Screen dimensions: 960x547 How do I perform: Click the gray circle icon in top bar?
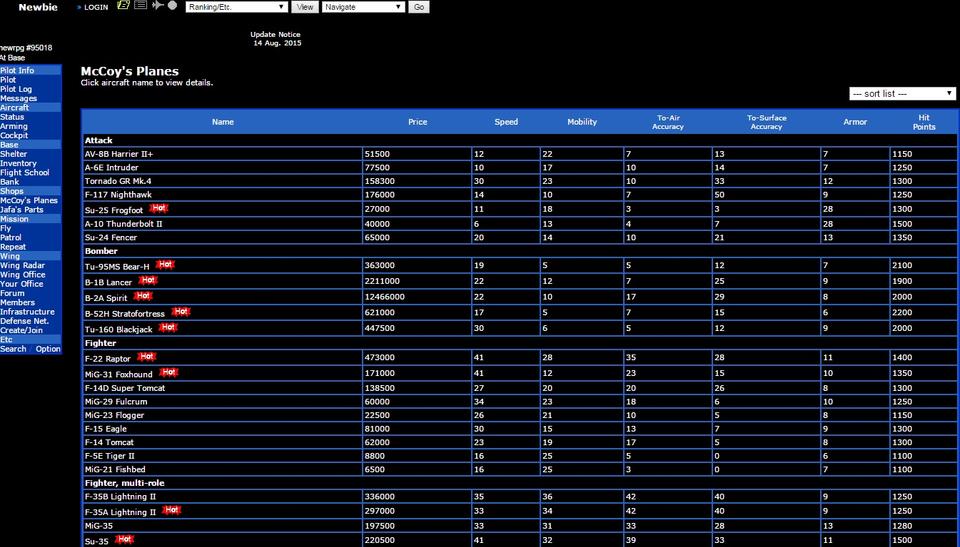coord(172,6)
